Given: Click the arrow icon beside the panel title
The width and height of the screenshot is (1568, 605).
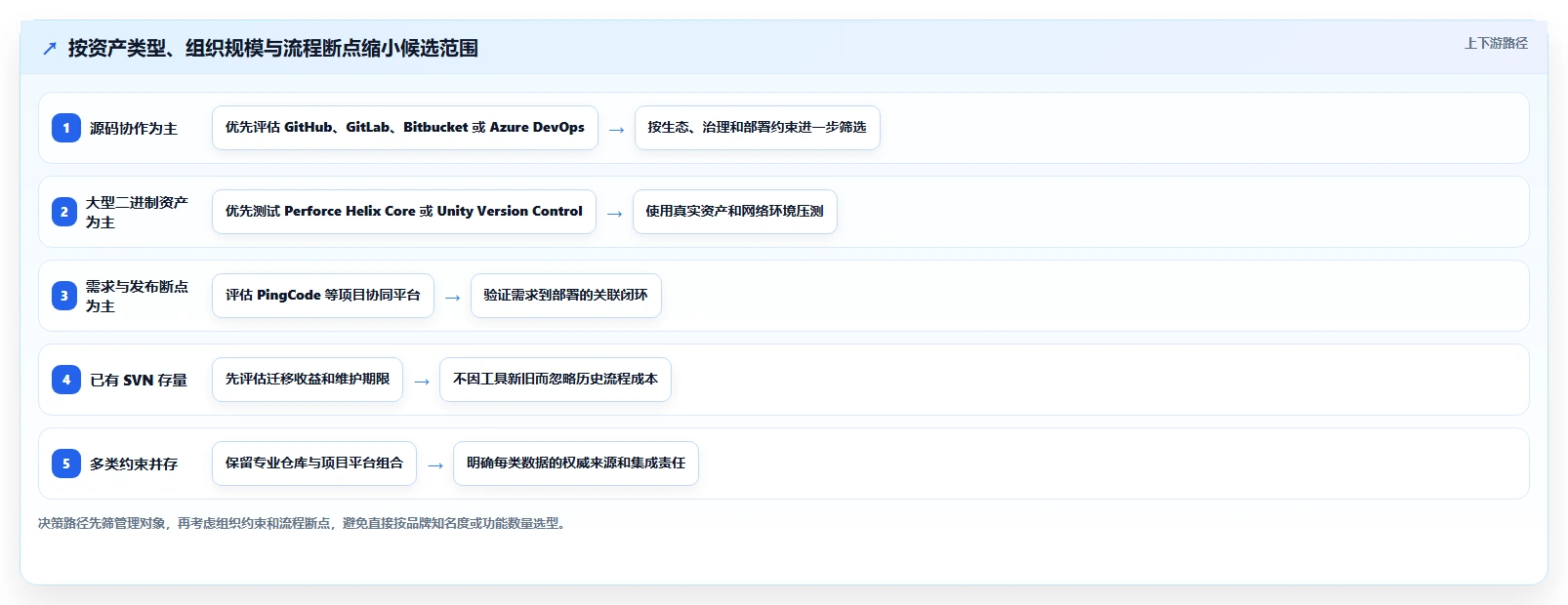Looking at the screenshot, I should click(50, 48).
